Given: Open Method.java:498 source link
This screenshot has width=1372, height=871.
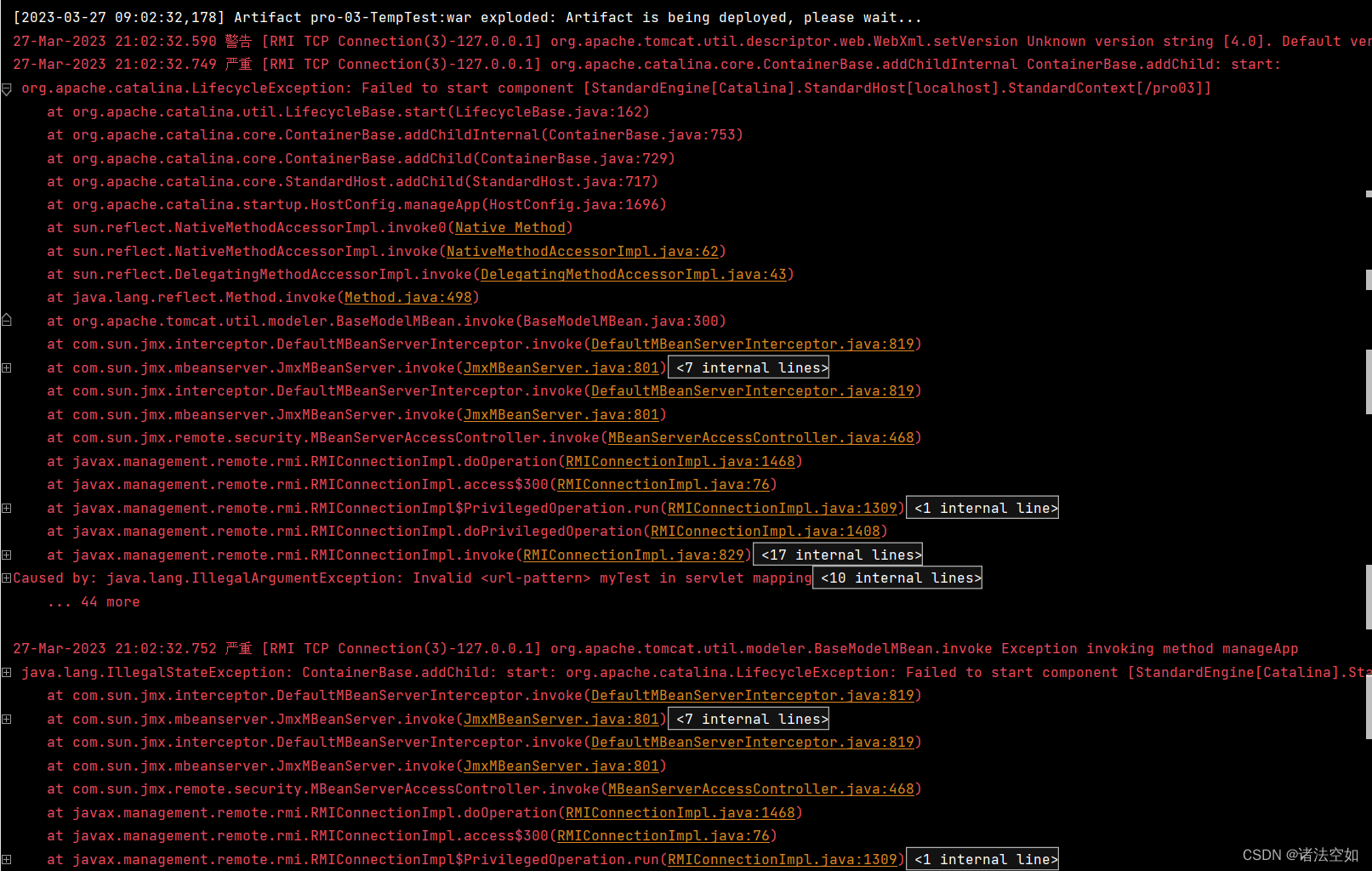Looking at the screenshot, I should pyautogui.click(x=408, y=297).
